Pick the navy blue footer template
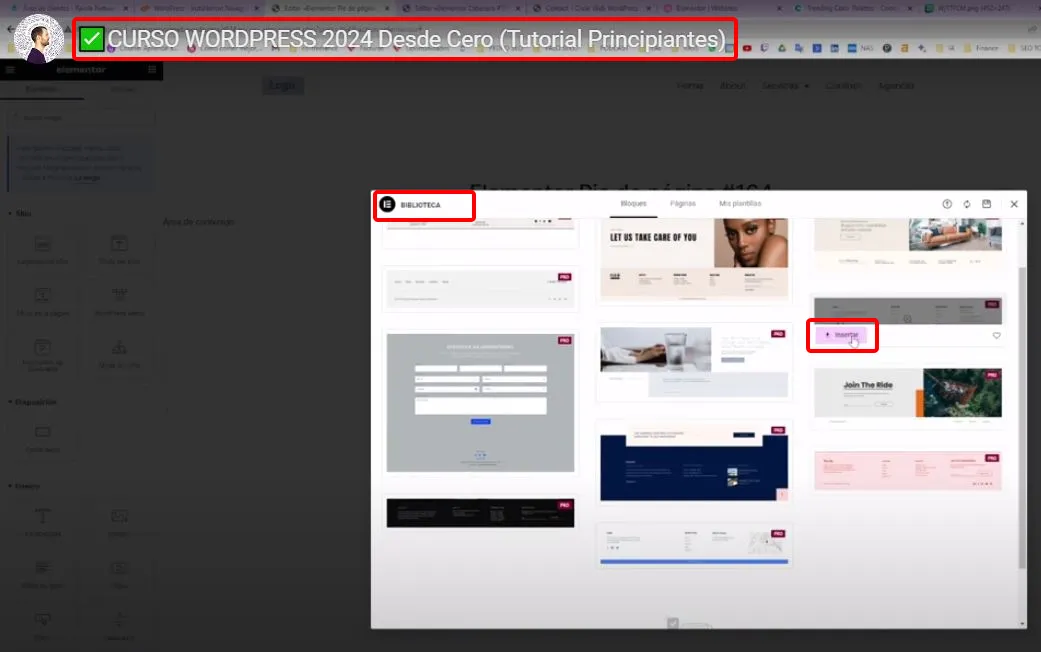 point(694,463)
